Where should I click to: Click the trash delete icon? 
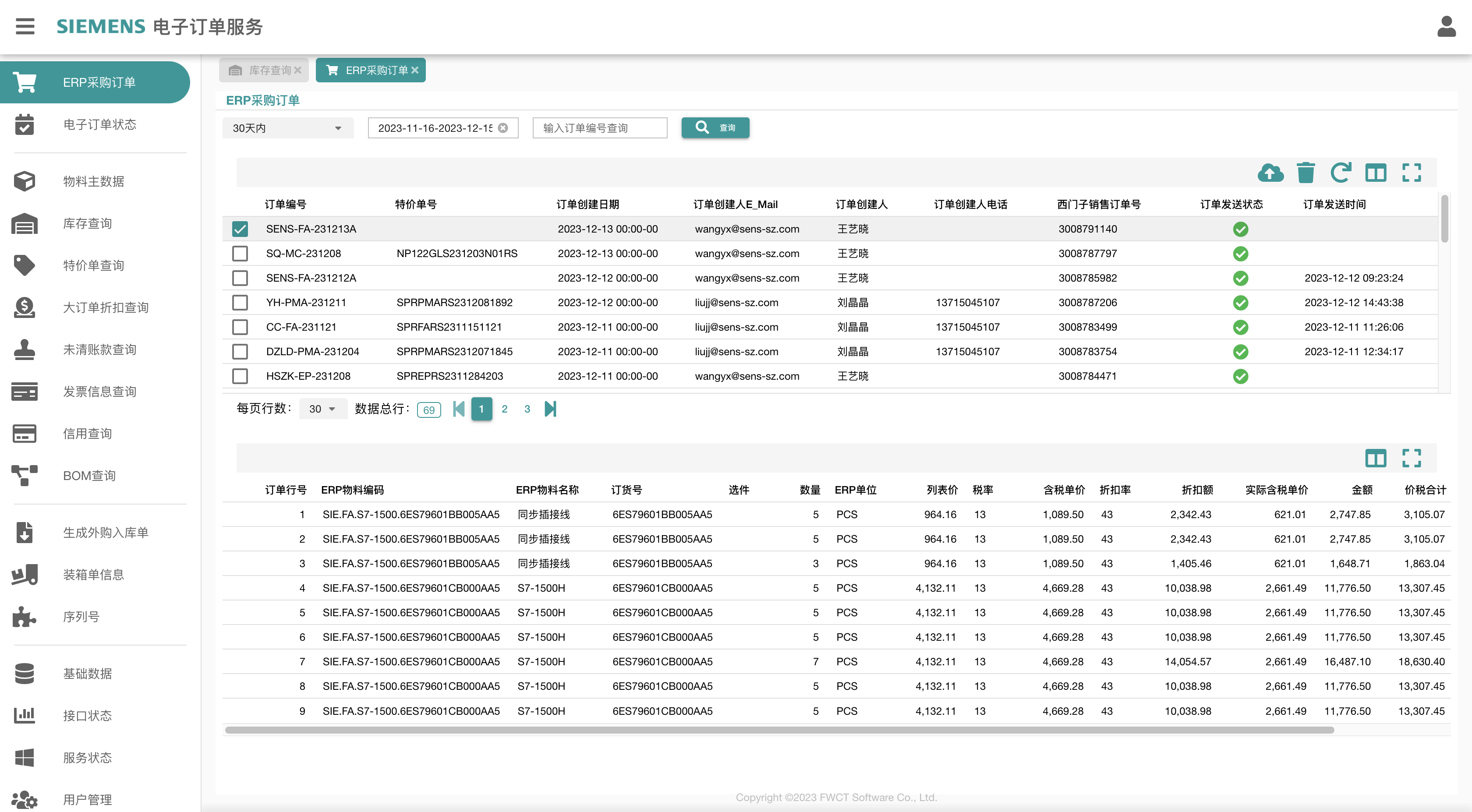pos(1306,173)
